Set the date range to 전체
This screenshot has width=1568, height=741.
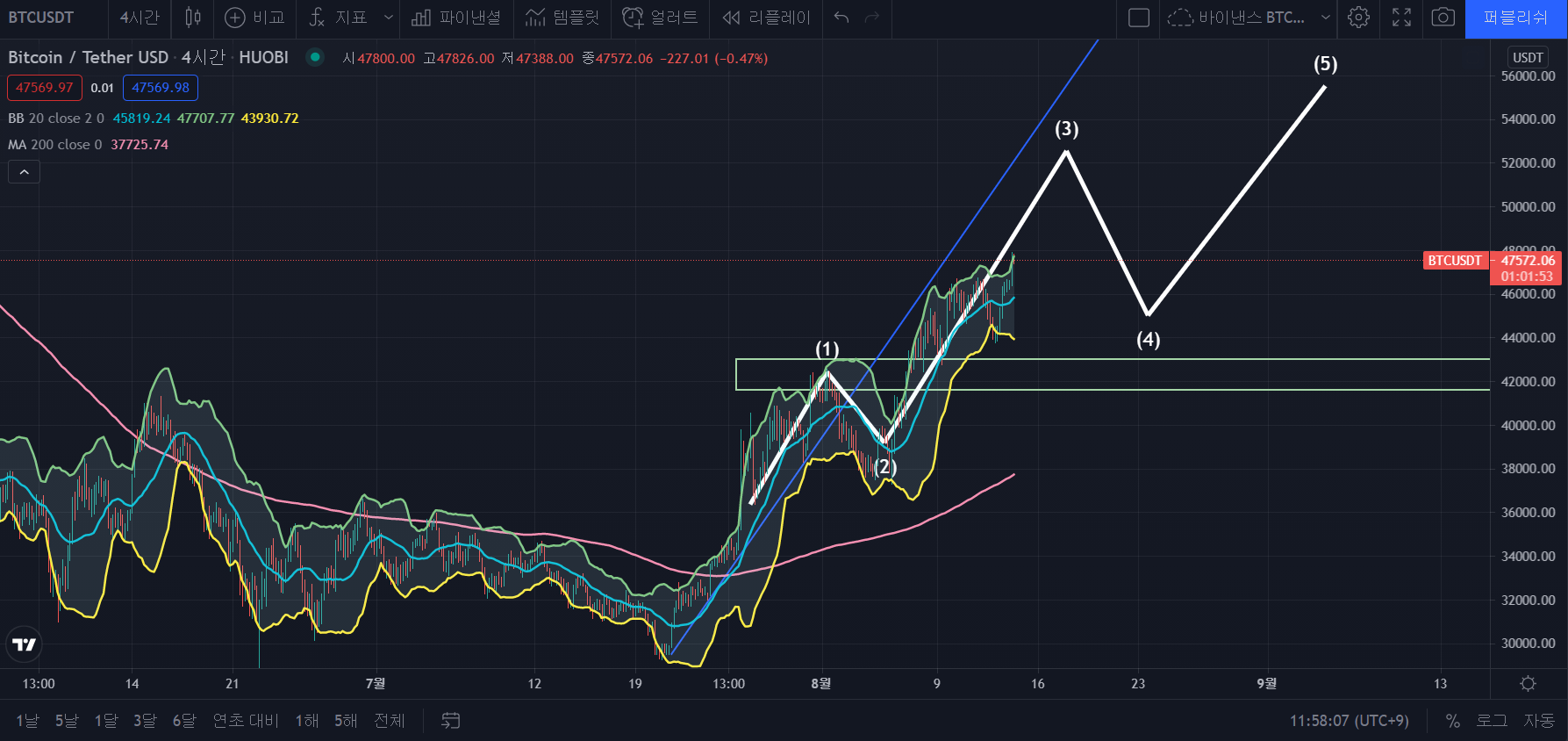point(390,721)
